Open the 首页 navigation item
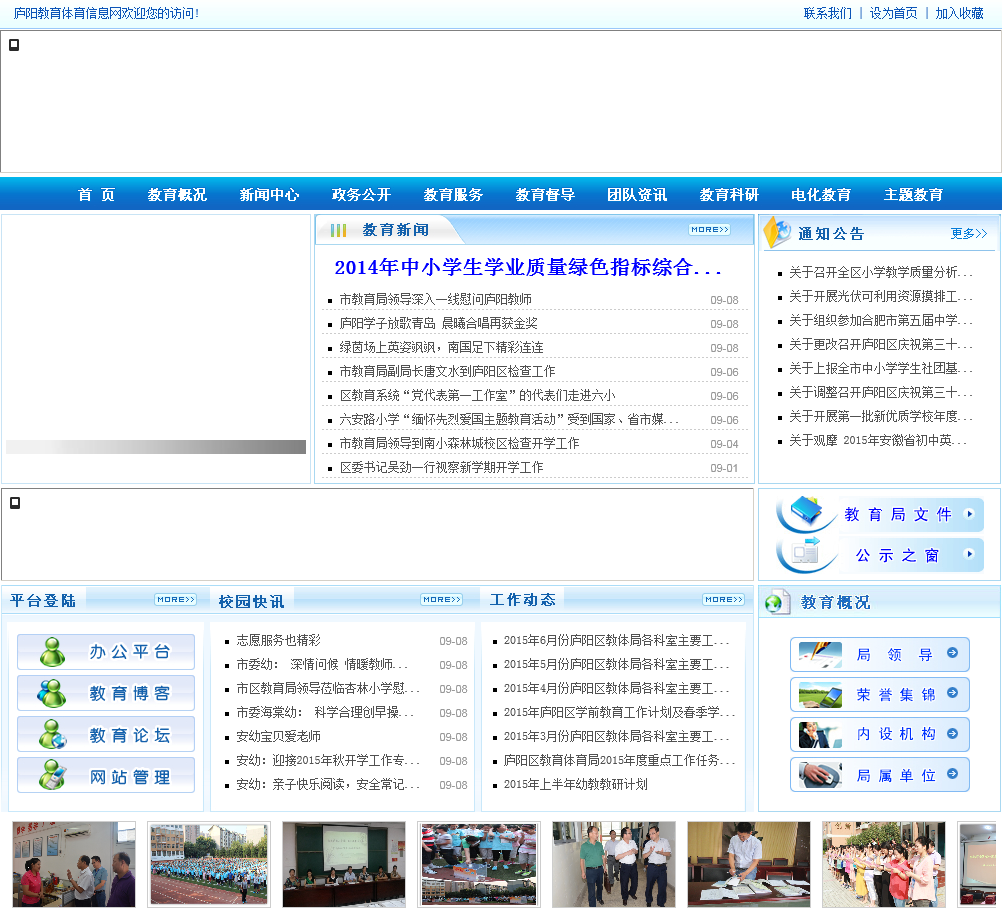Viewport: 1002px width, 911px height. click(96, 194)
